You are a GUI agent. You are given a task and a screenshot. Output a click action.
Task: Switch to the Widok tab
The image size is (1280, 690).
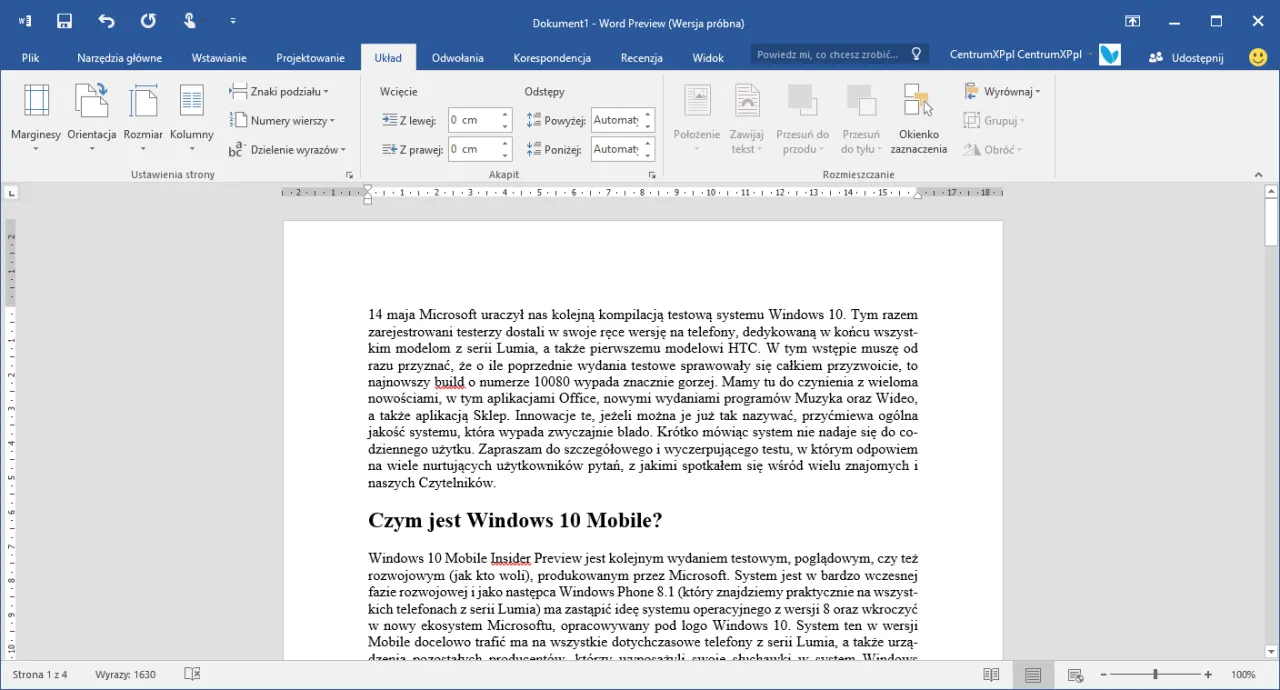click(708, 58)
